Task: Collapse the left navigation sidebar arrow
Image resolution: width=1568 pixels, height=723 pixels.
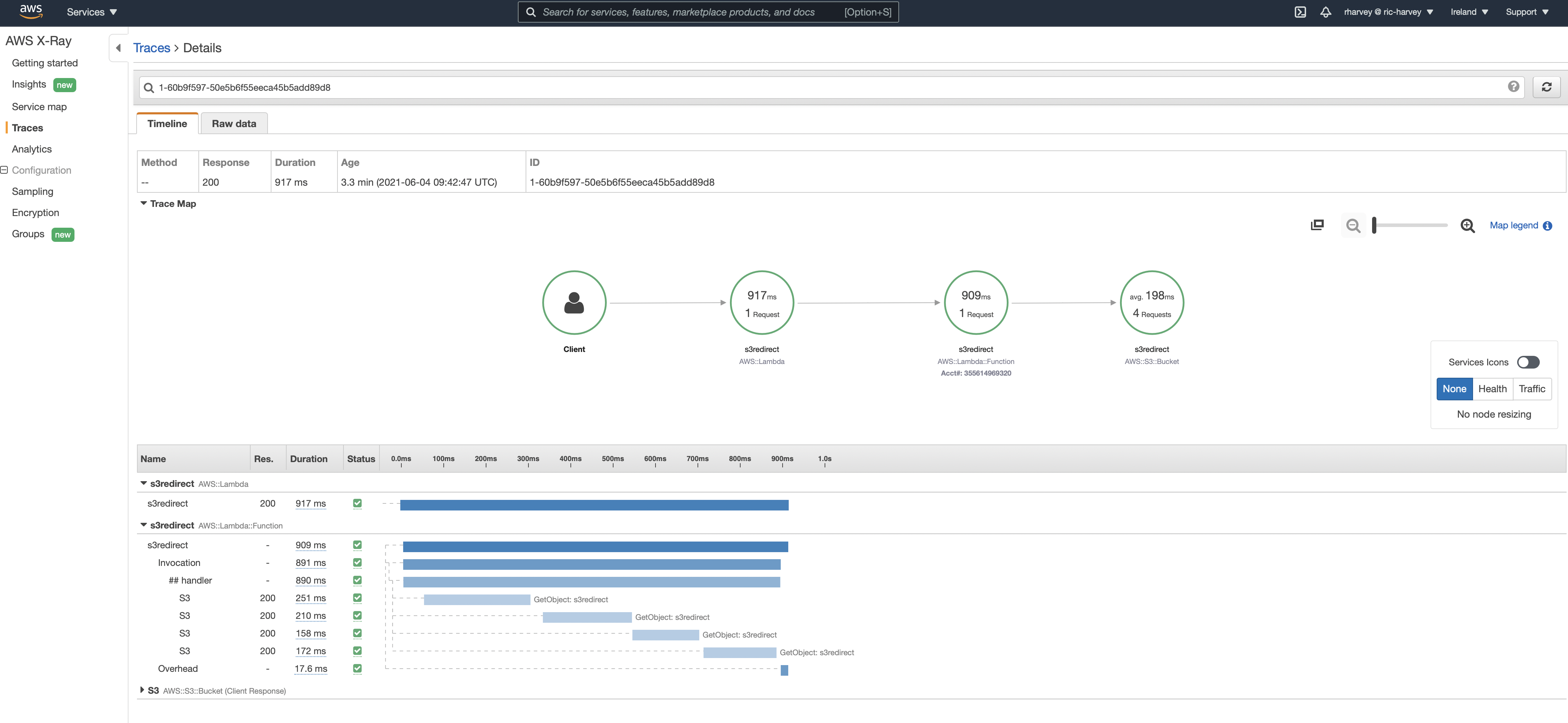Action: pos(119,48)
